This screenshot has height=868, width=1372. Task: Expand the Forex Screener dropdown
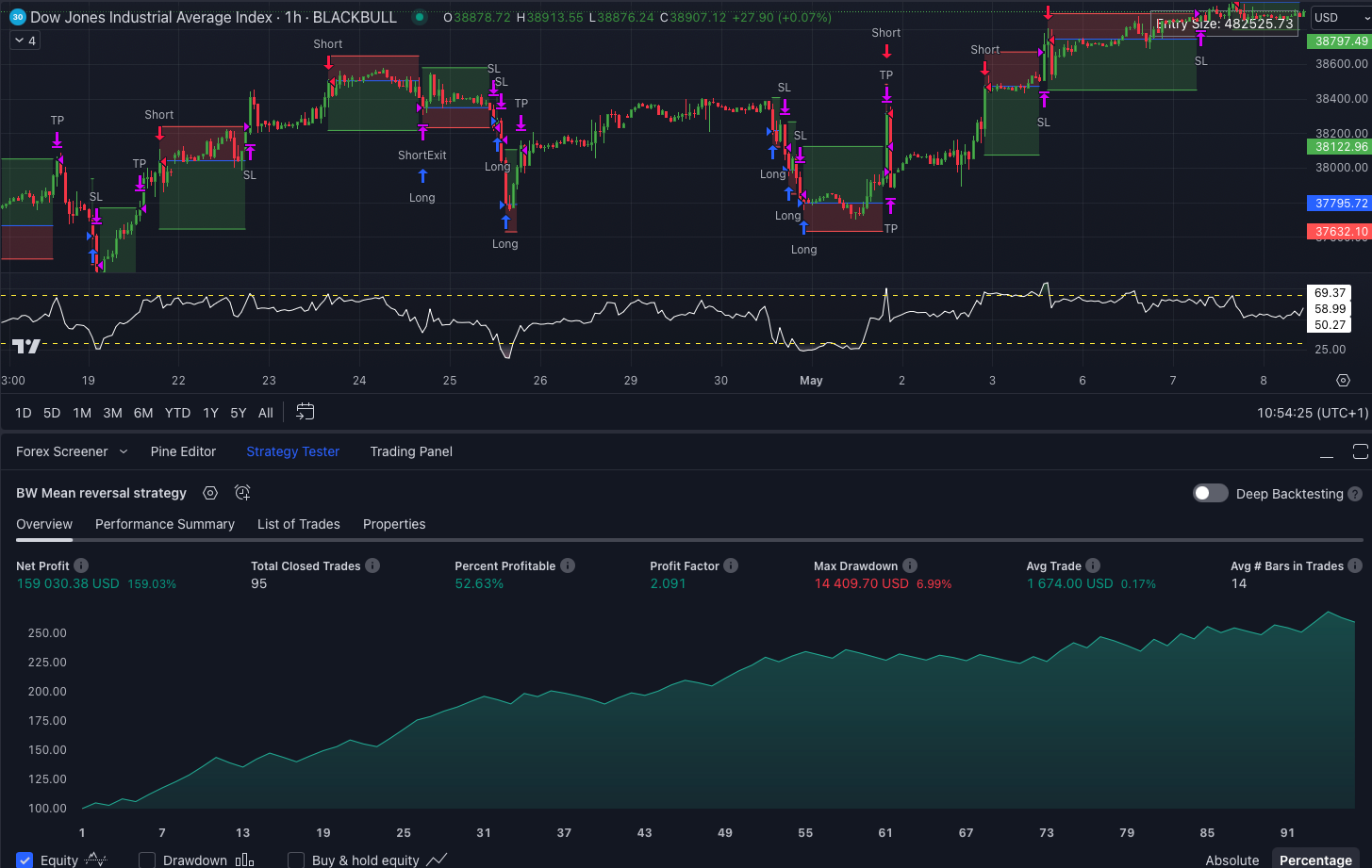coord(123,451)
